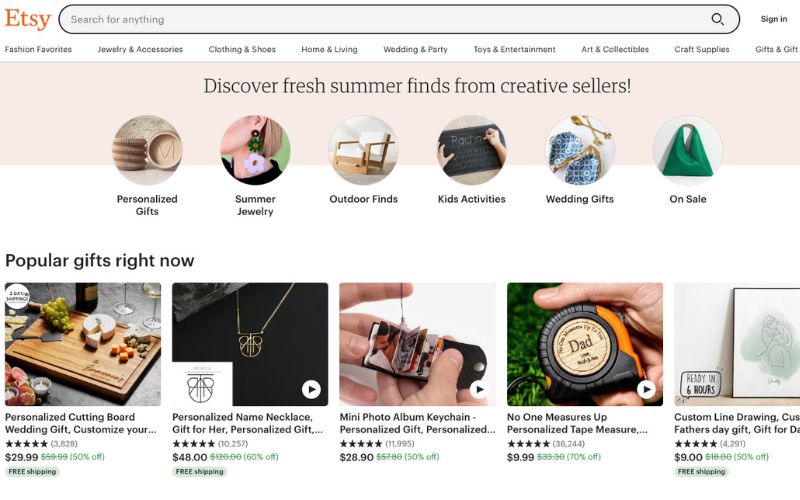Open the Summer Jewelry circle image
This screenshot has width=800, height=500.
coord(255,150)
